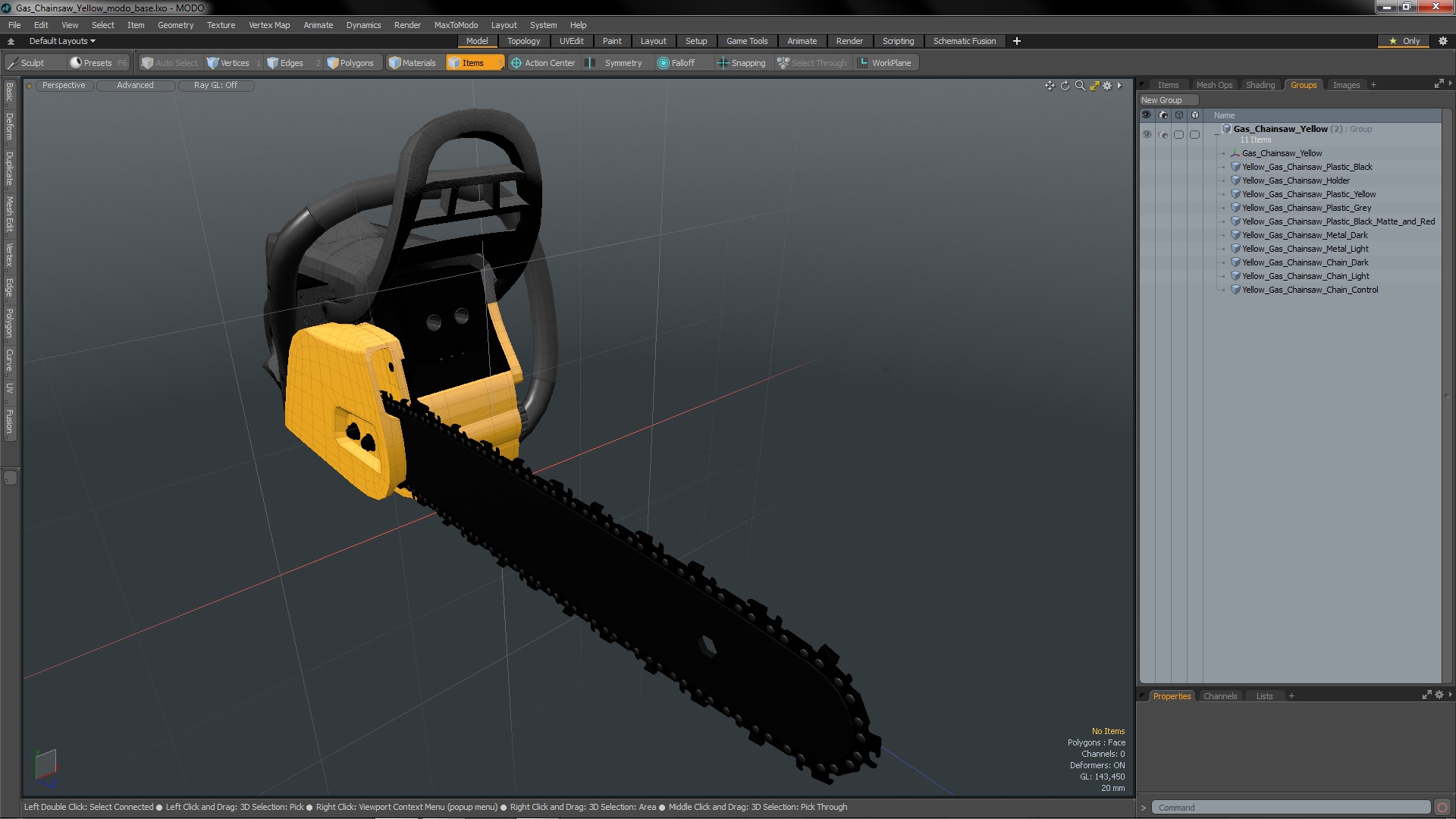Open the Advanced shading style dropdown
Screen dimensions: 1456x819
135,86
